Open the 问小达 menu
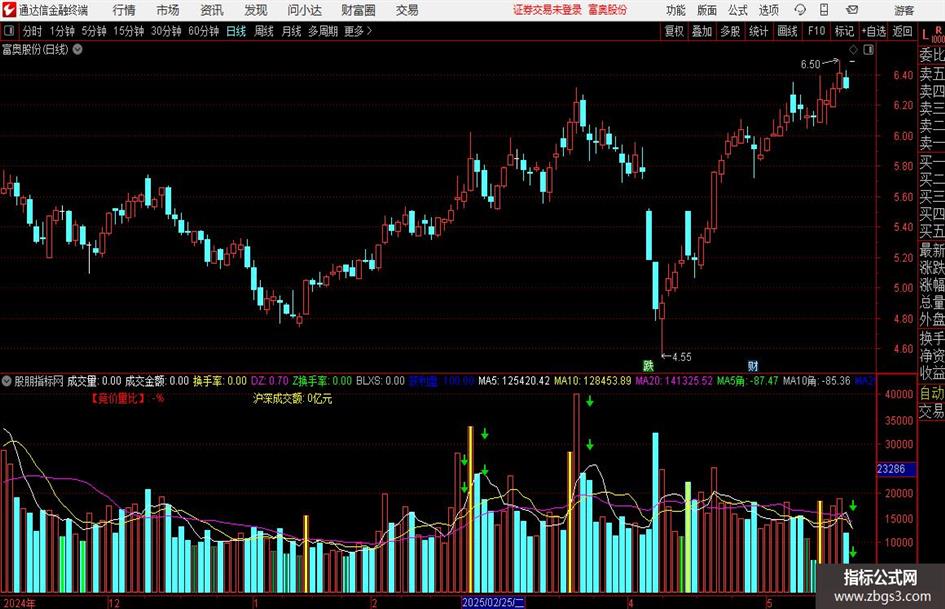This screenshot has width=945, height=609. tap(304, 10)
